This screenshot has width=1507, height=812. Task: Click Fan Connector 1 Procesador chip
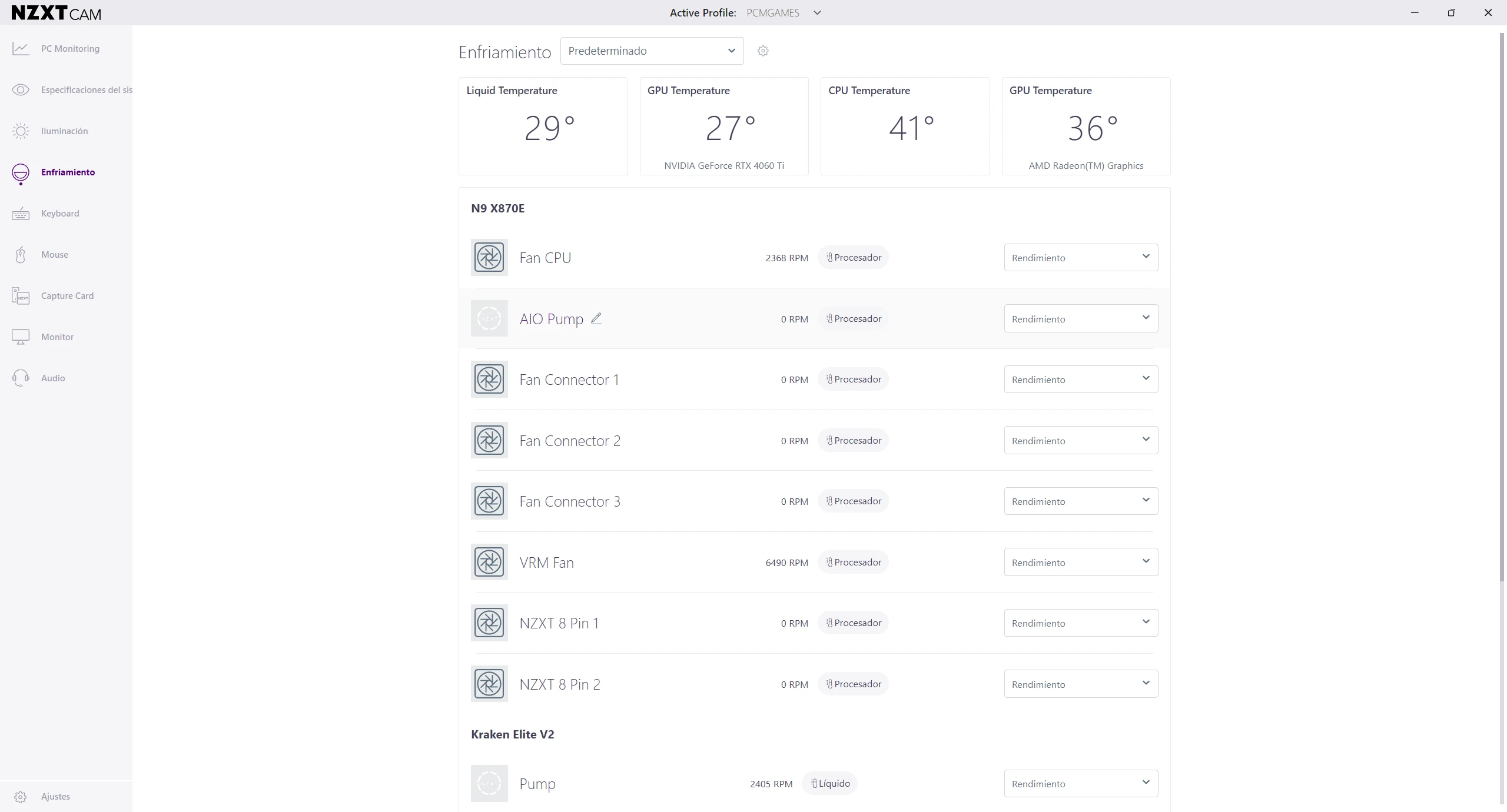pyautogui.click(x=853, y=379)
